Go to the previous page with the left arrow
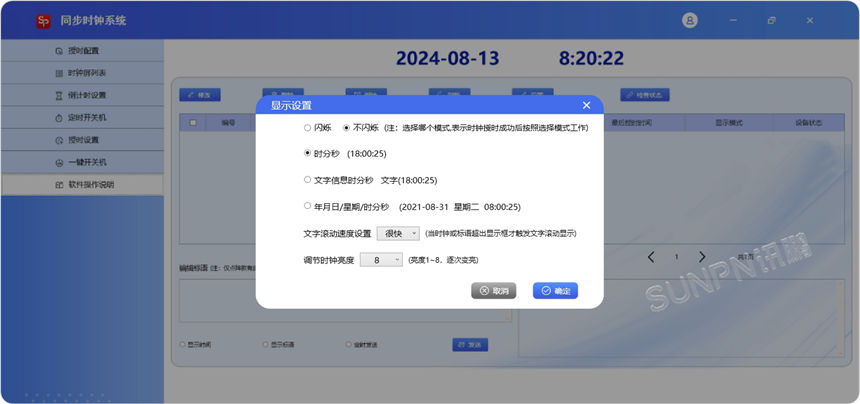This screenshot has width=860, height=404. (x=651, y=257)
